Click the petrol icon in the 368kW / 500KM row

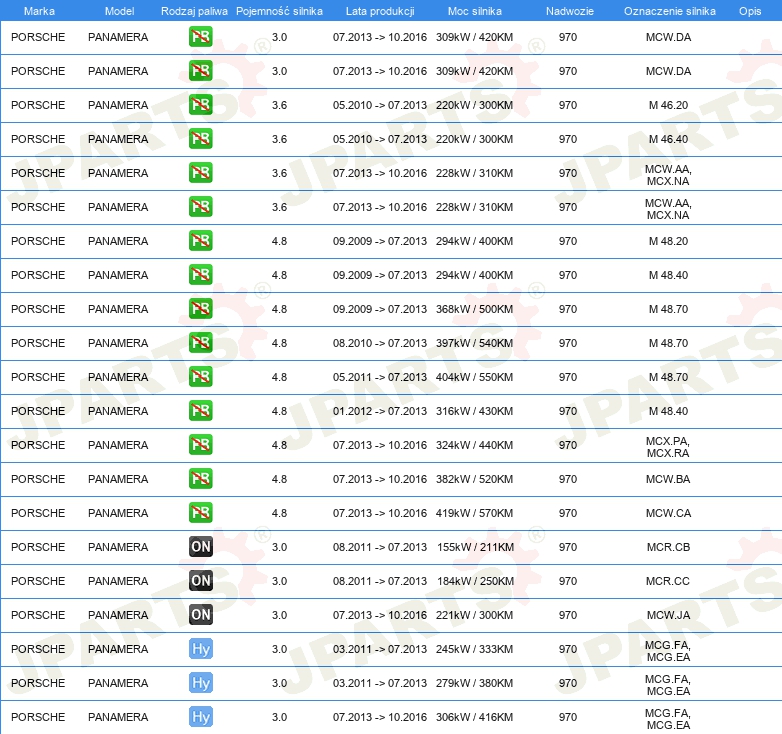tap(200, 309)
